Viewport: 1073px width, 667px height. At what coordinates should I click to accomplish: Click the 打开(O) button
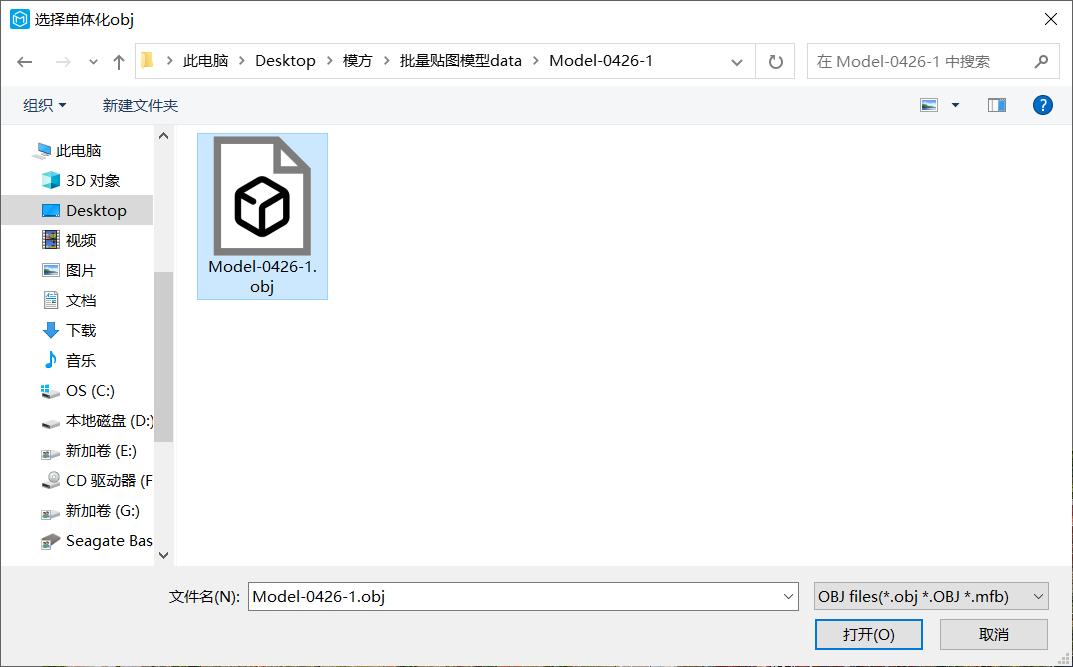[x=868, y=635]
